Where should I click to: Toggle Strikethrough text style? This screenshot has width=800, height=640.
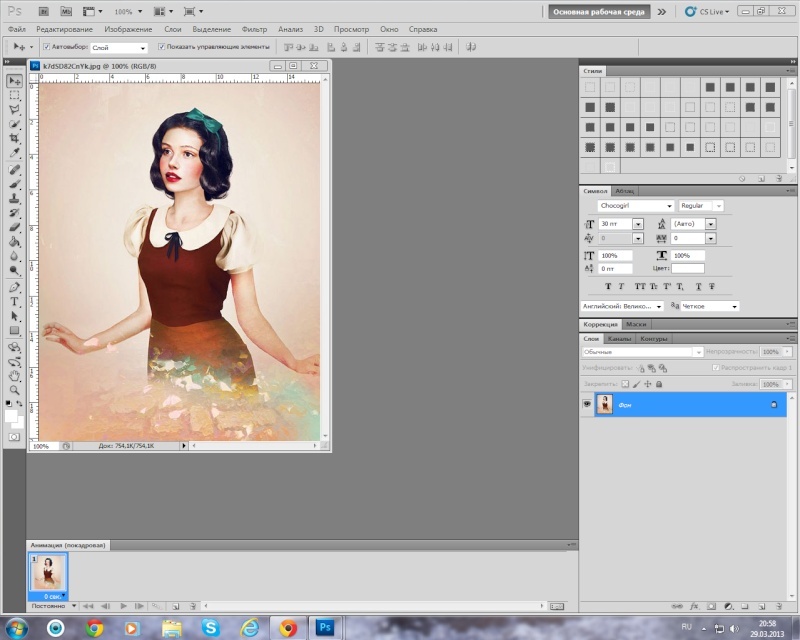(x=712, y=286)
